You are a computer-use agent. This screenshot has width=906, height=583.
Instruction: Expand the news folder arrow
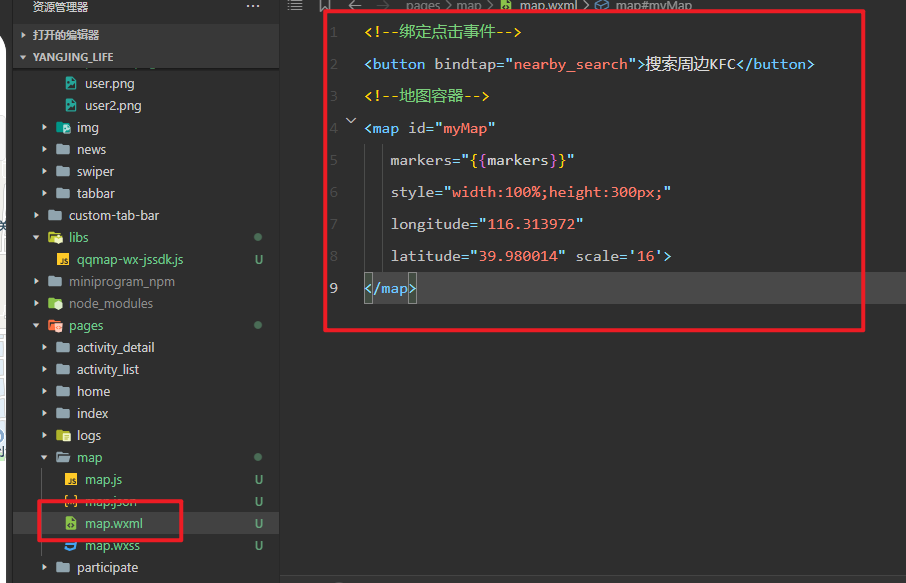(44, 149)
